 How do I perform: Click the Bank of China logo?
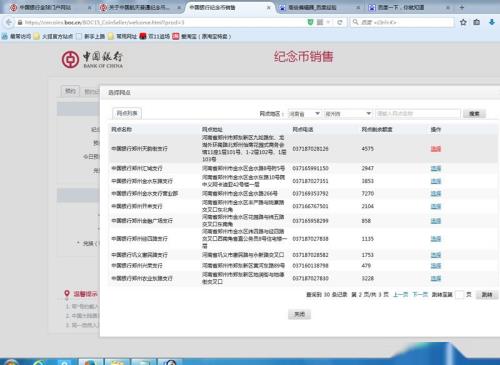92,60
